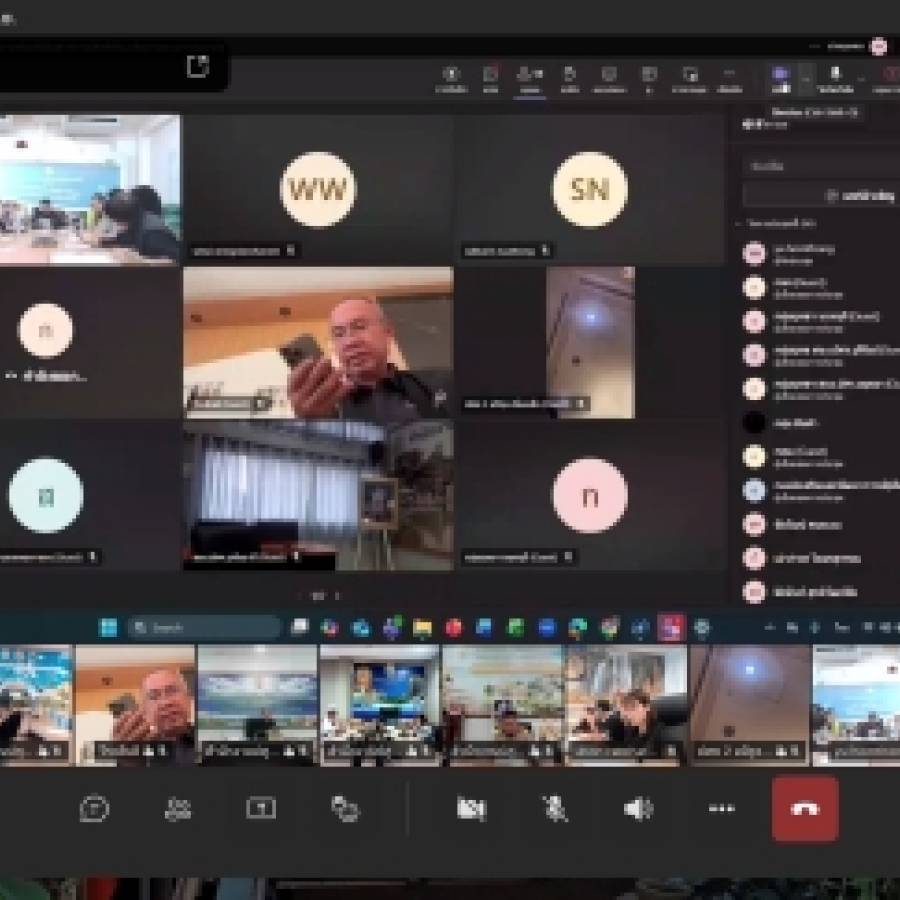The height and width of the screenshot is (900, 900).
Task: Click the mic icon on SN name label
Action: pos(545,250)
